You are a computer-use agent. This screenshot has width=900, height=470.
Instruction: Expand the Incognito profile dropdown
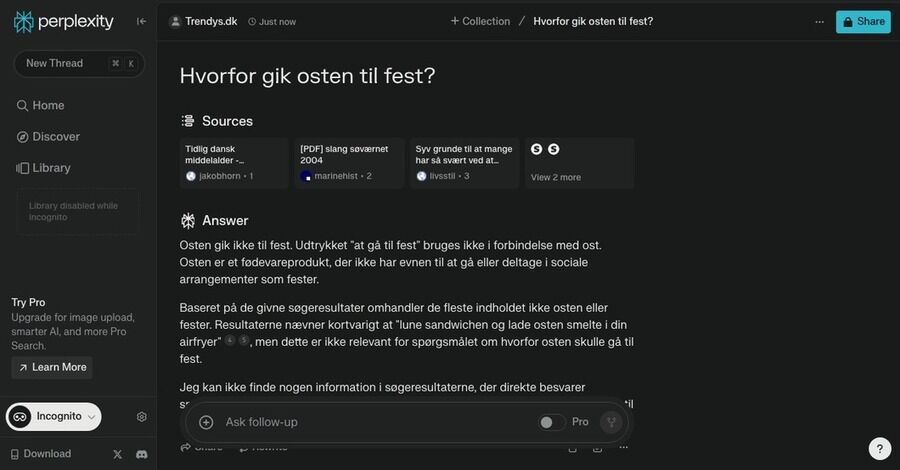click(x=54, y=417)
